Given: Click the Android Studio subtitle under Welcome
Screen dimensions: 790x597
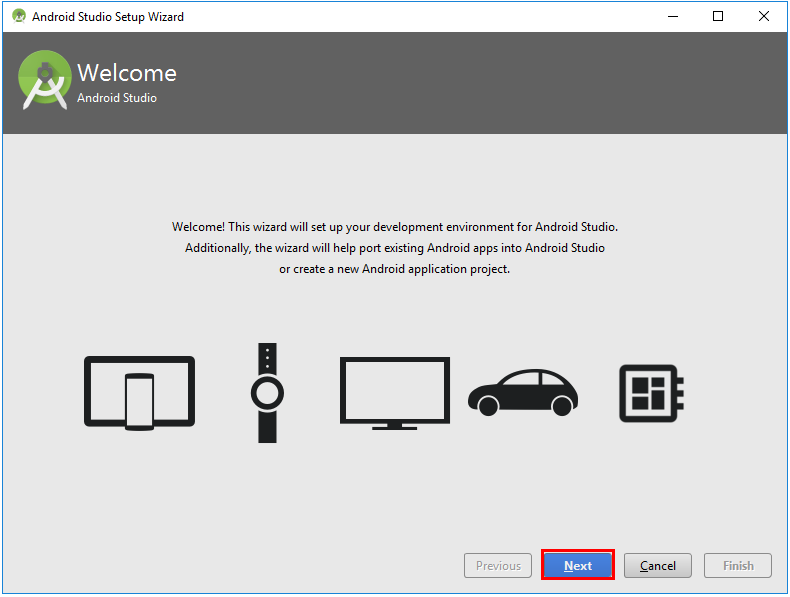Looking at the screenshot, I should pyautogui.click(x=117, y=98).
